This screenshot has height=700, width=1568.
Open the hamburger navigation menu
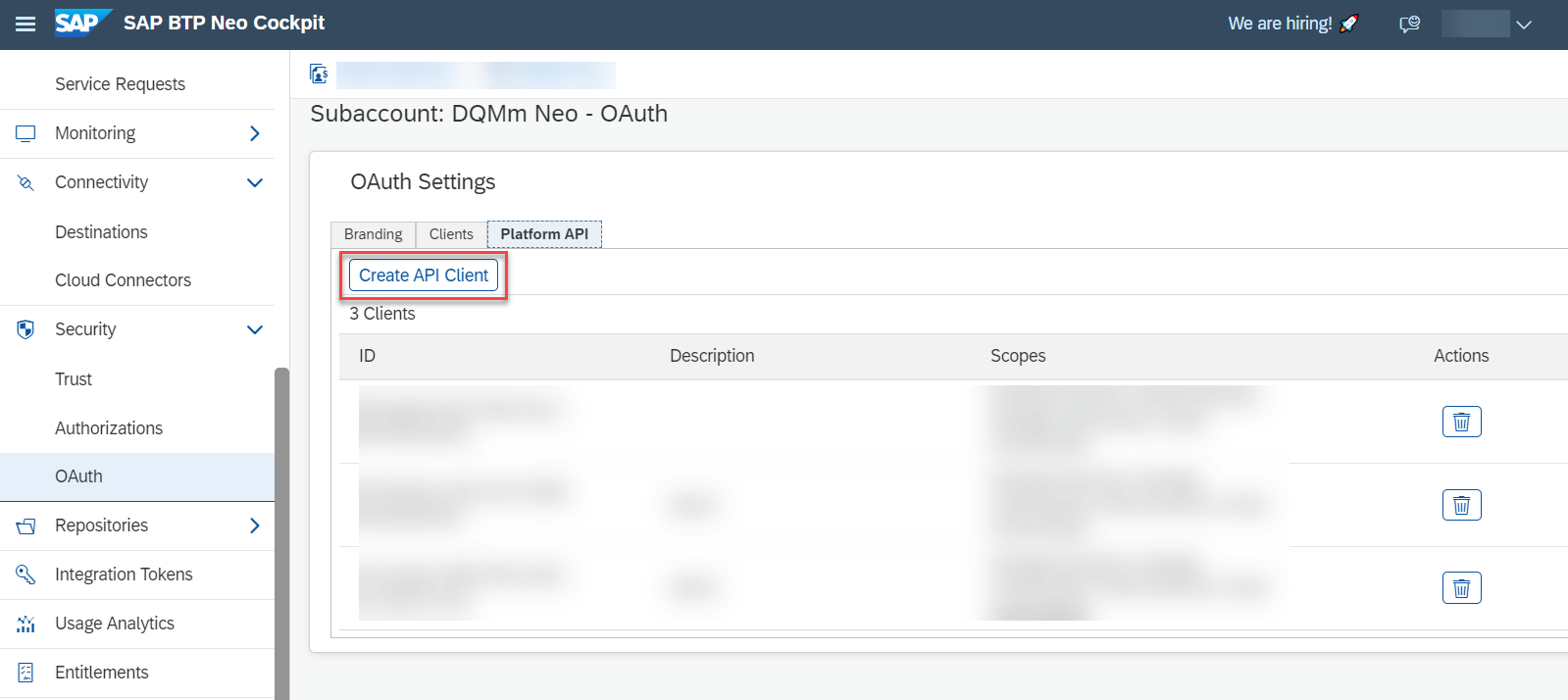pos(25,24)
